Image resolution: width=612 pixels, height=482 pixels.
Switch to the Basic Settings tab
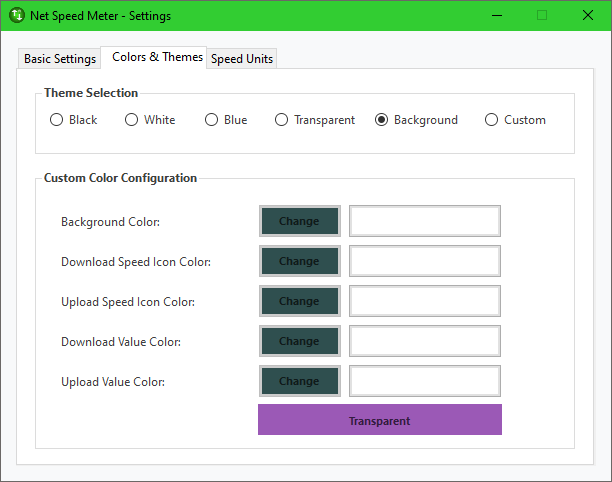[x=60, y=59]
